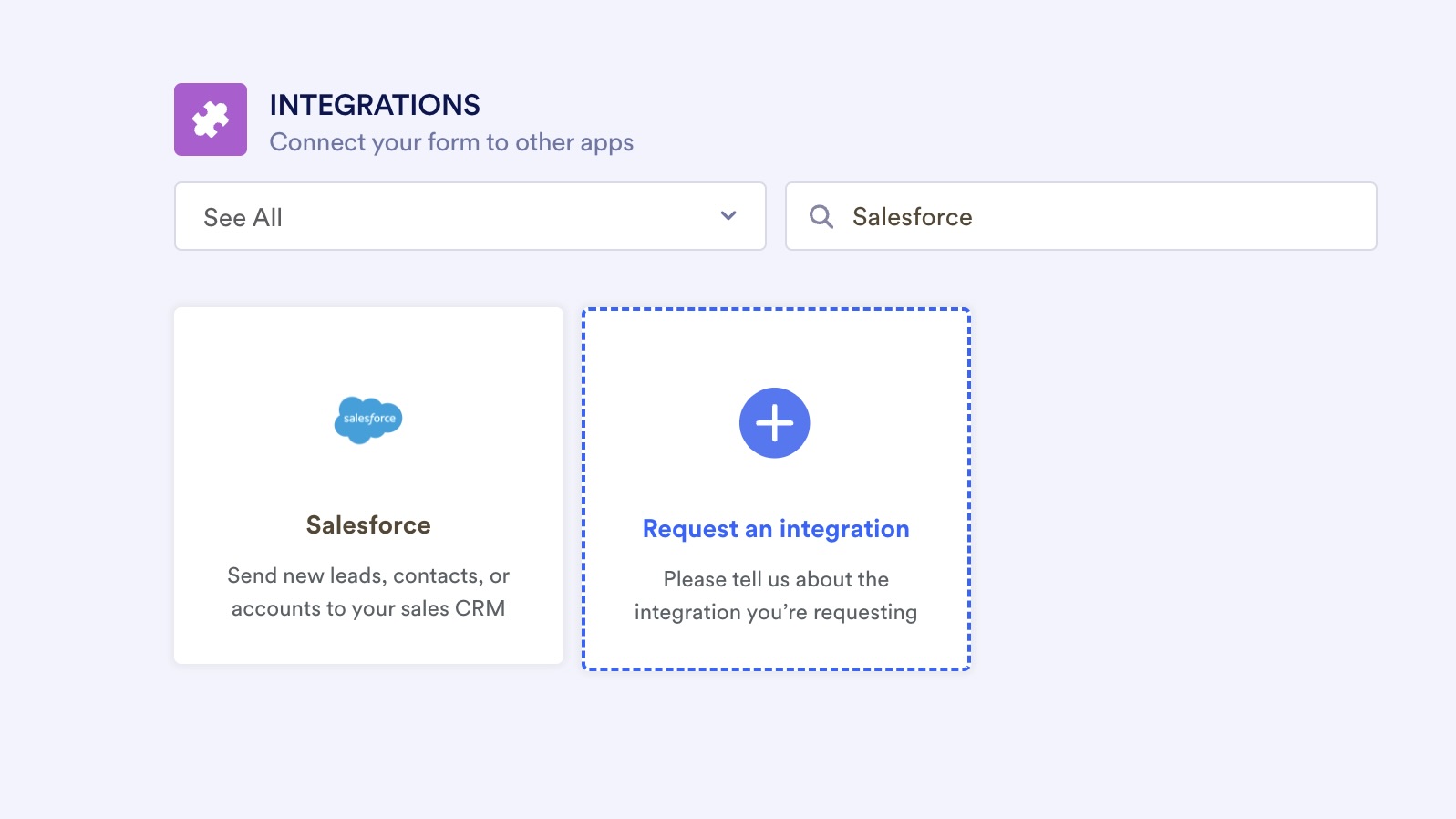
Task: Click "Send new leads, contacts, or" line
Action: point(368,575)
